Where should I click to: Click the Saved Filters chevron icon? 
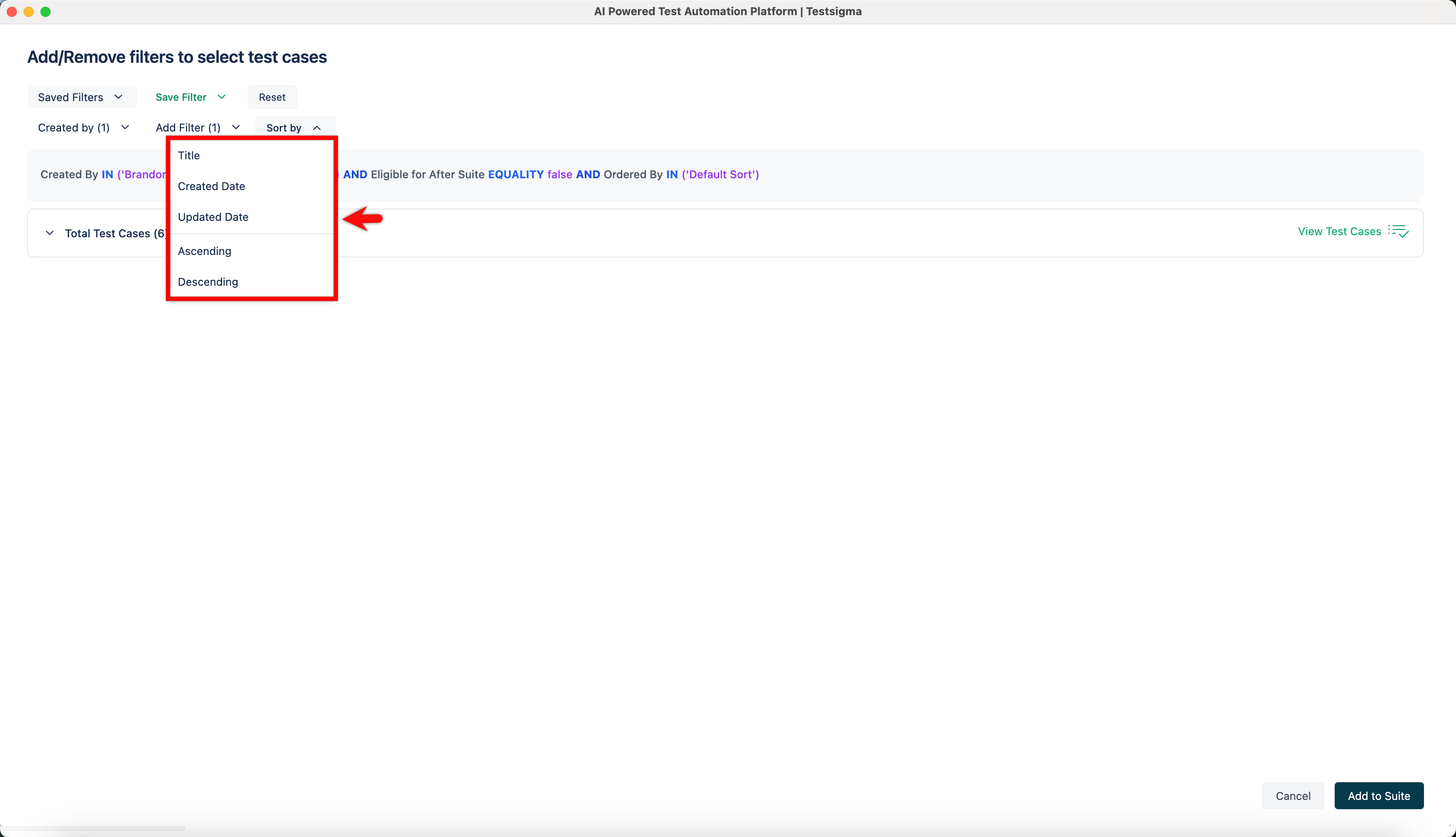pos(119,97)
